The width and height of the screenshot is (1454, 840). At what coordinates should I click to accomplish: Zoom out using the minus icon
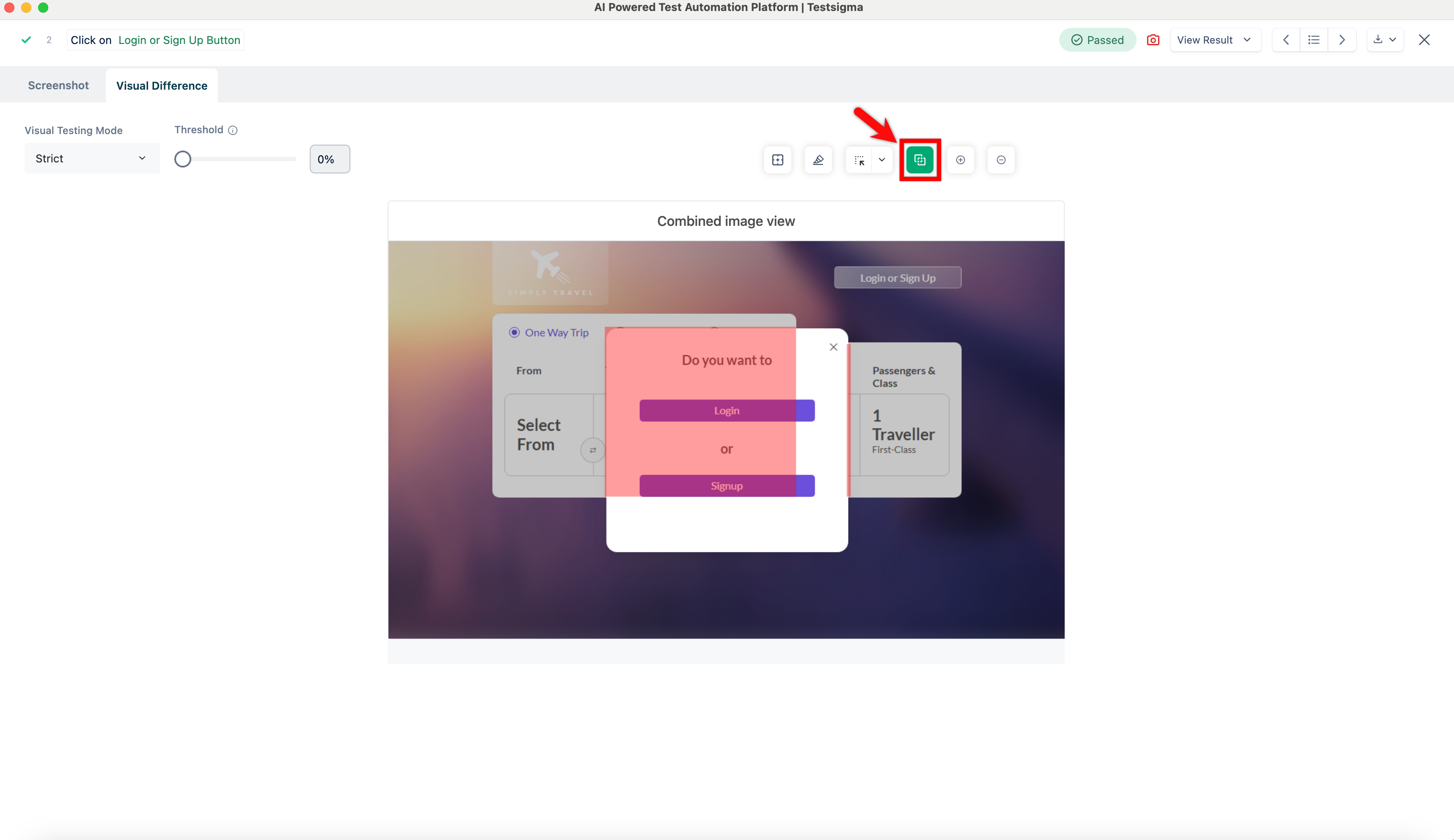pos(1001,160)
